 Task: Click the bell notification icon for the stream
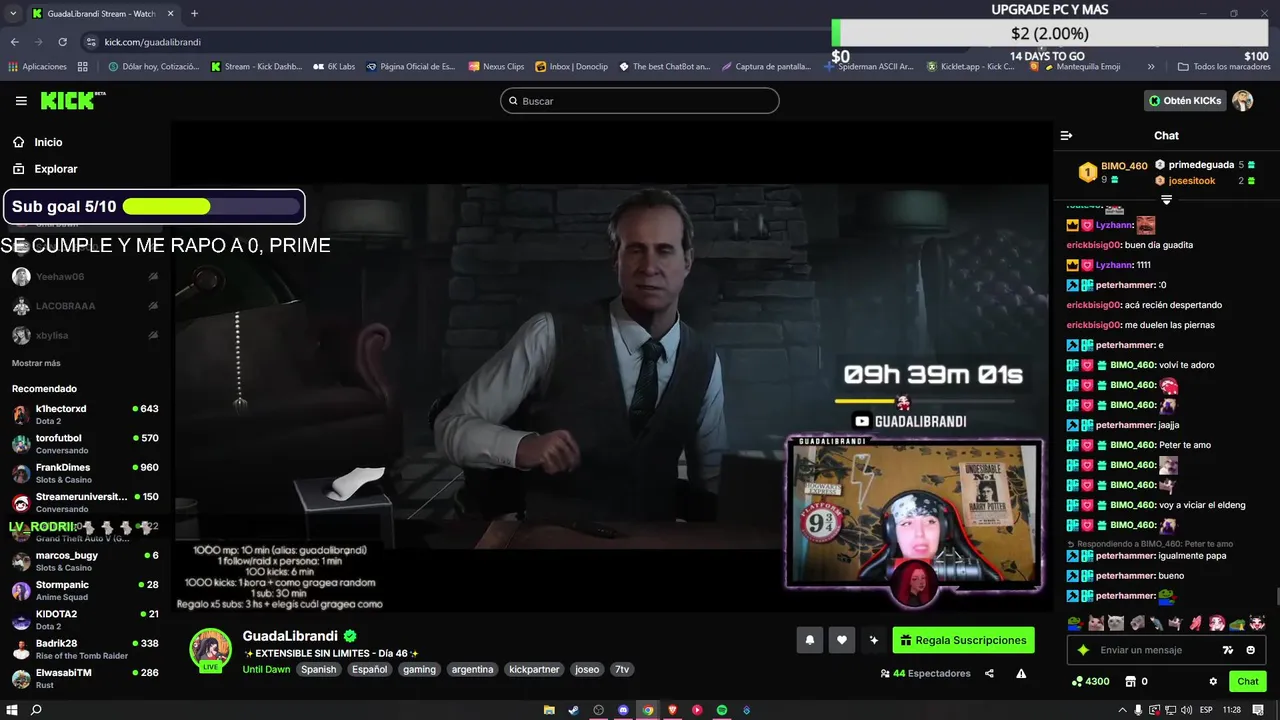point(810,640)
